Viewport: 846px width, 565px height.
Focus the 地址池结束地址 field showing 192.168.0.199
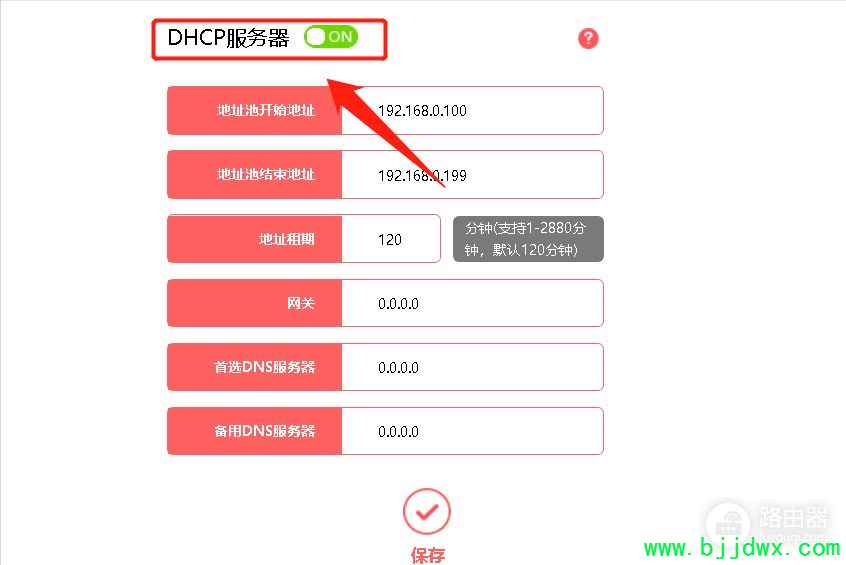(472, 175)
